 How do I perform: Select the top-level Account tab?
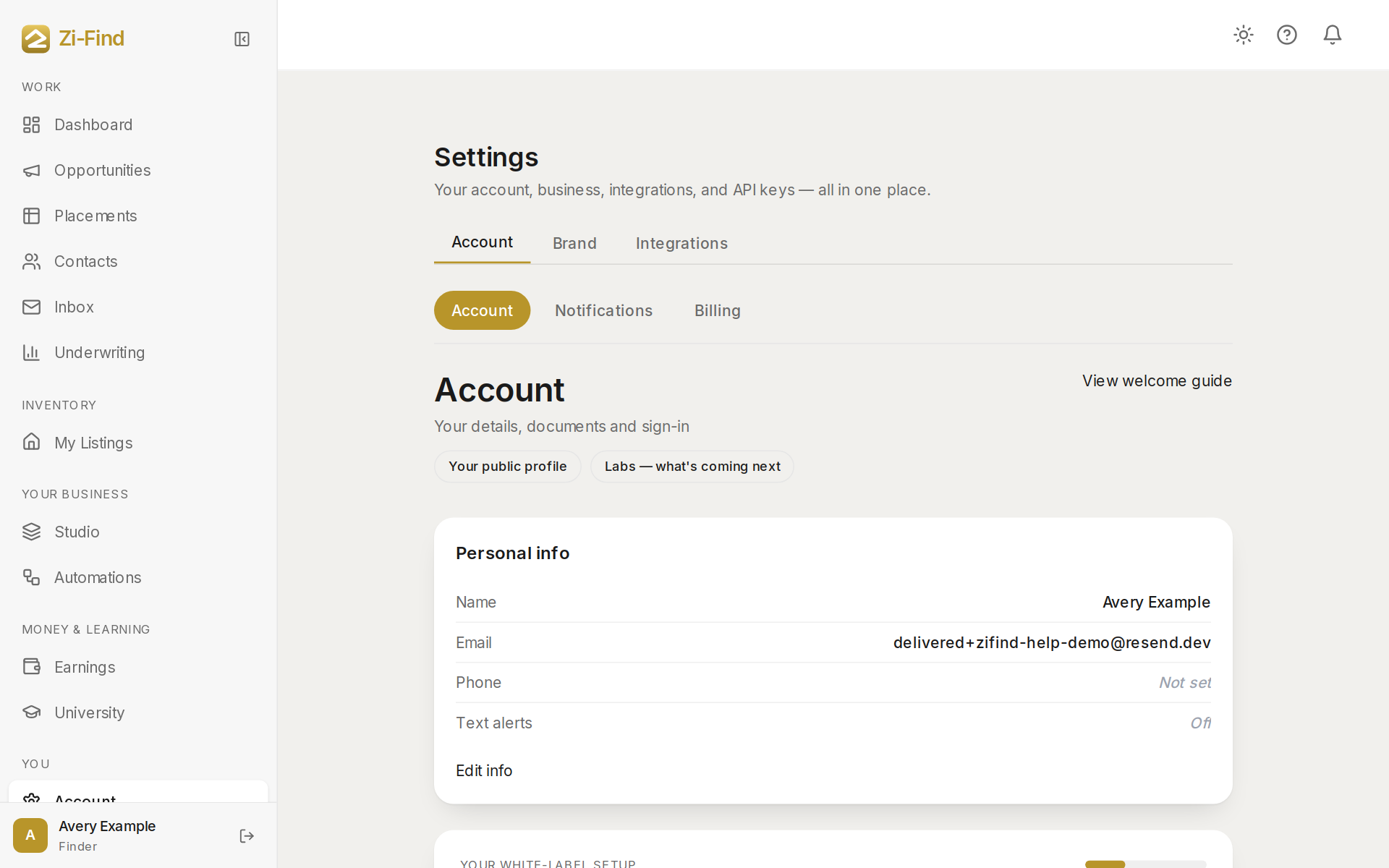tap(482, 242)
